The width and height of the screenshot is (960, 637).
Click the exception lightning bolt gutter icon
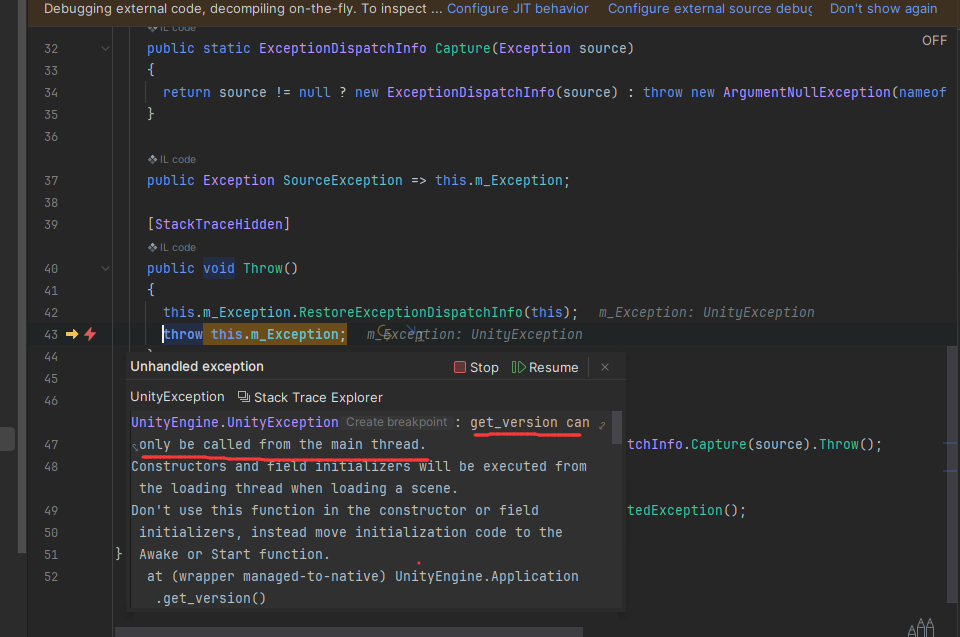point(90,334)
